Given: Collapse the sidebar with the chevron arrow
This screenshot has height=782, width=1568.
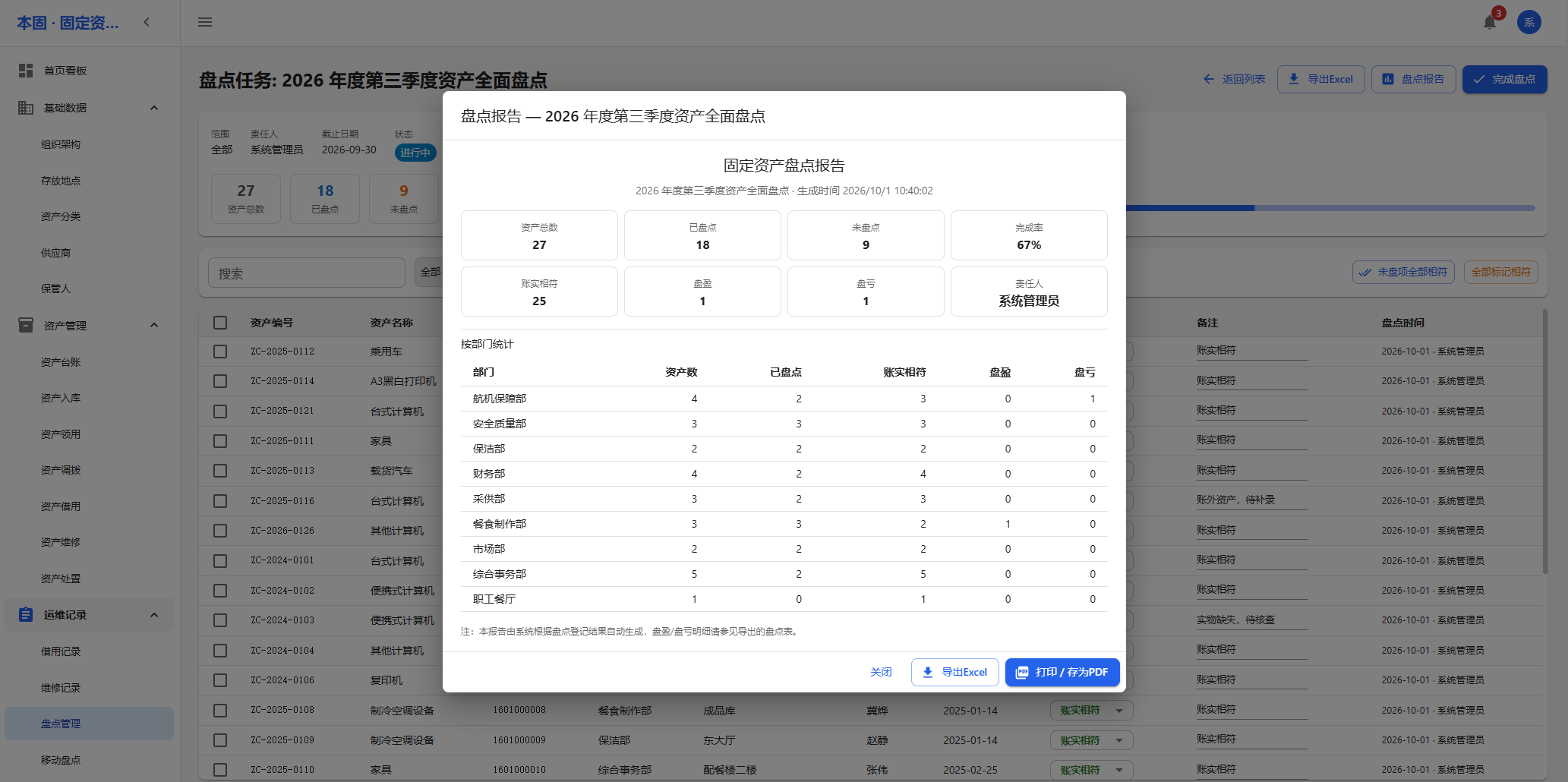Looking at the screenshot, I should click(x=147, y=22).
